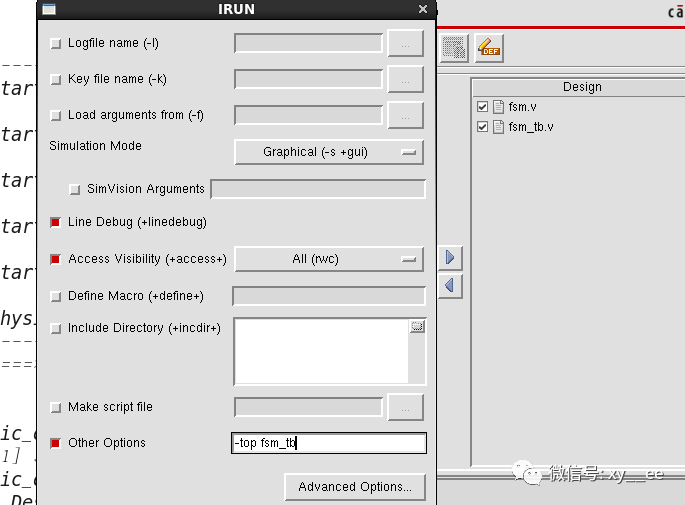Click the DEF pencil toolbar icon
Viewport: 685px width, 505px height.
489,48
